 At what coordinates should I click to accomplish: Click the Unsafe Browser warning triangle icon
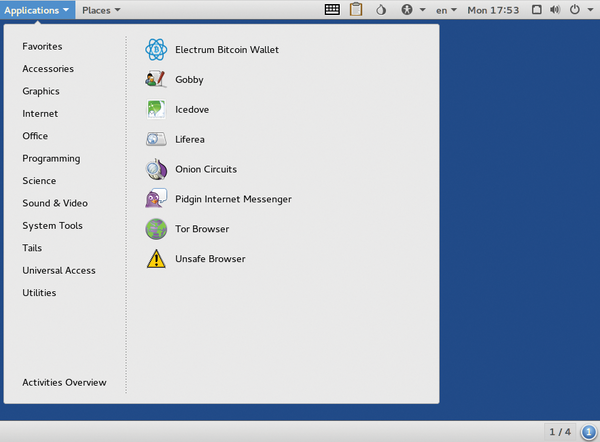click(x=156, y=259)
